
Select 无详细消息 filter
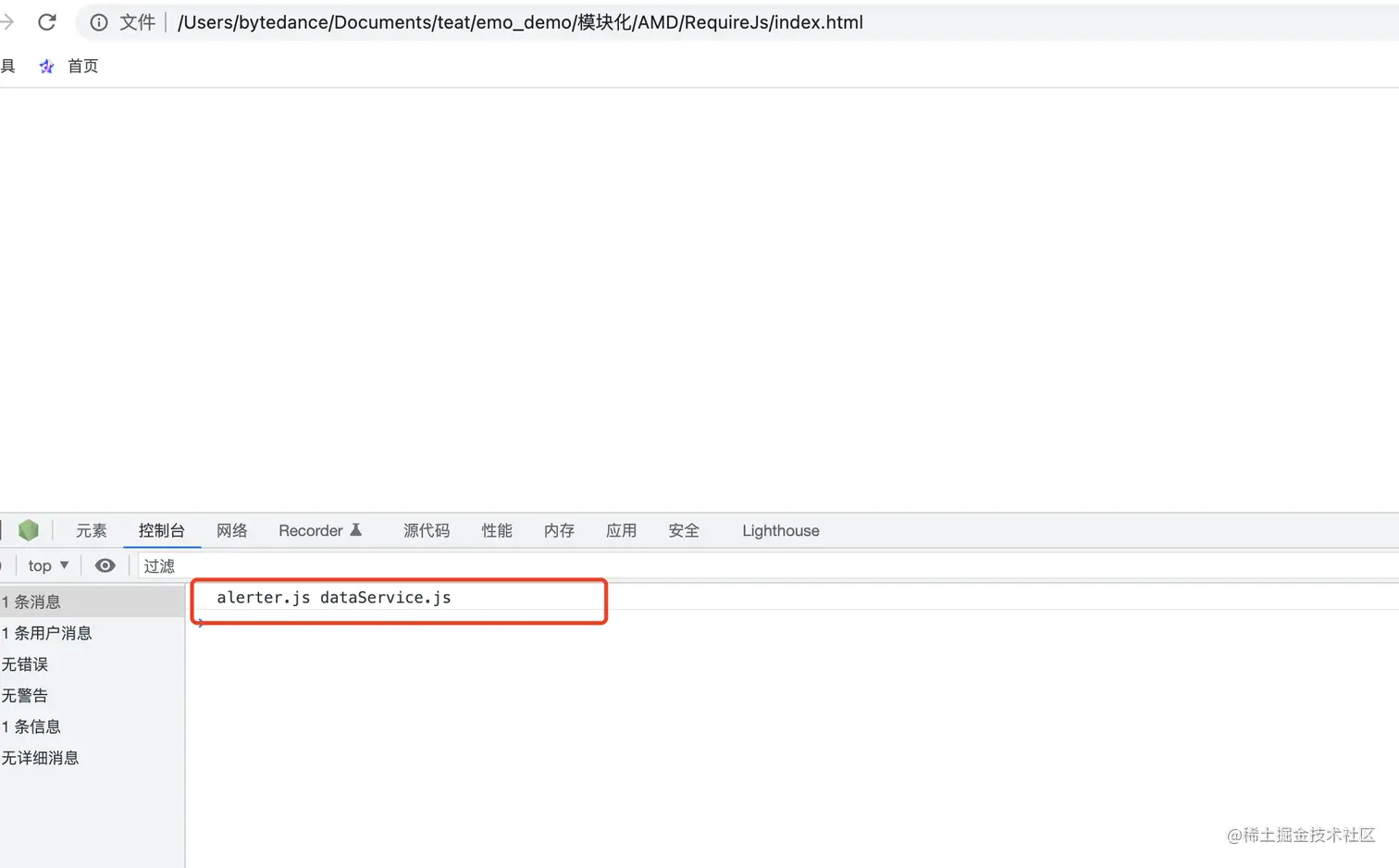pyautogui.click(x=93, y=758)
